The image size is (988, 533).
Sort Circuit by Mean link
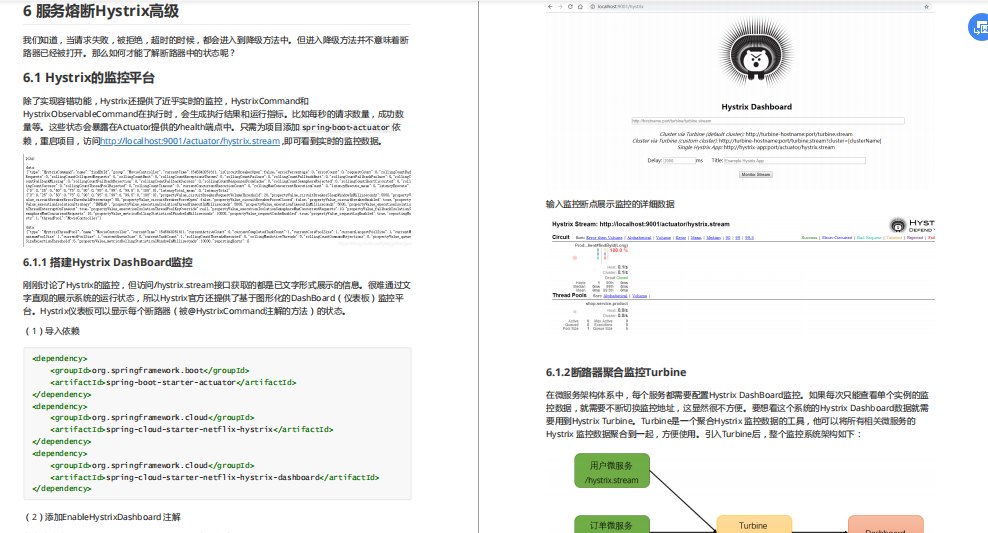pos(696,238)
